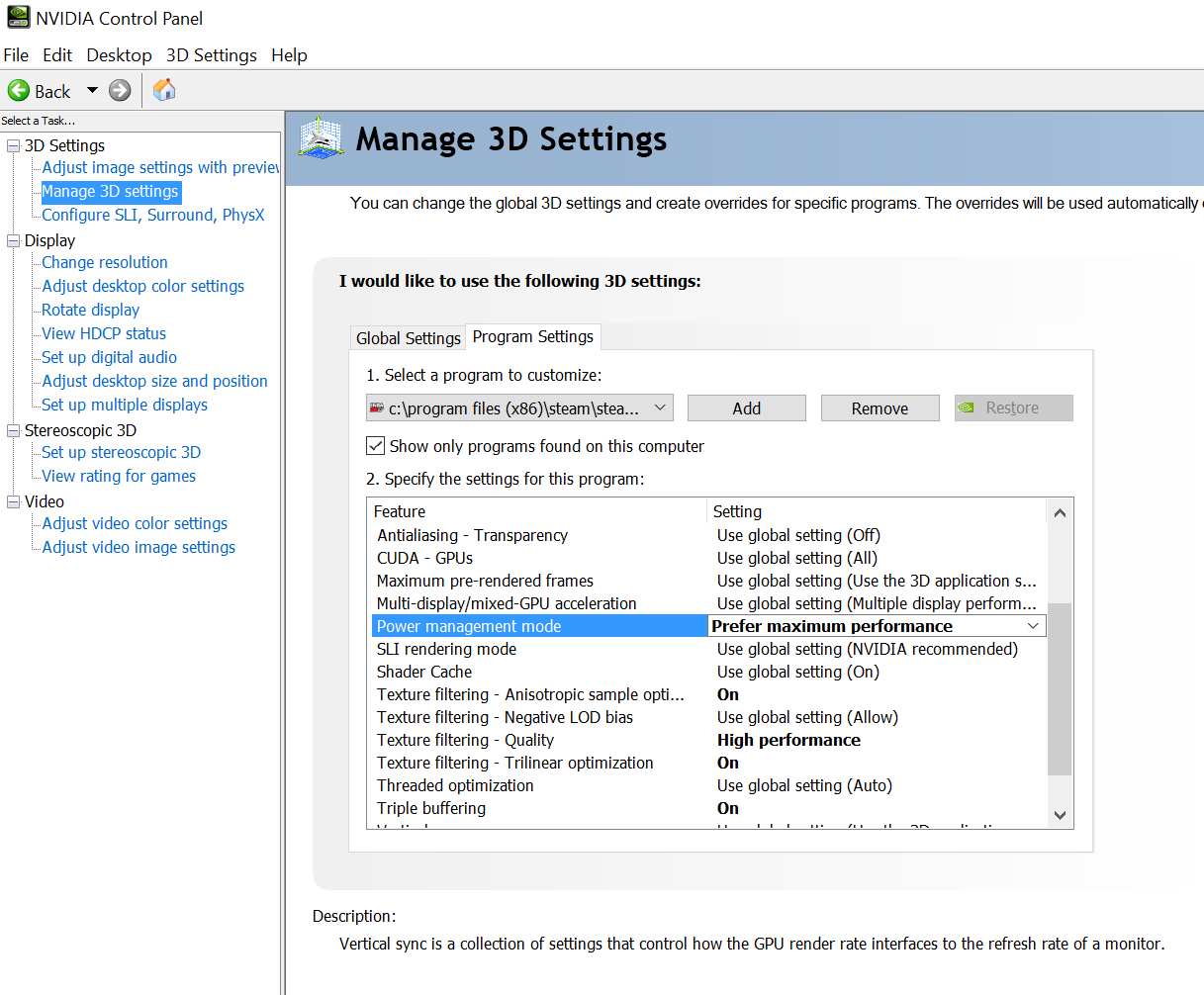Viewport: 1204px width, 995px height.
Task: Open Set up stereoscopic 3D
Action: click(122, 452)
